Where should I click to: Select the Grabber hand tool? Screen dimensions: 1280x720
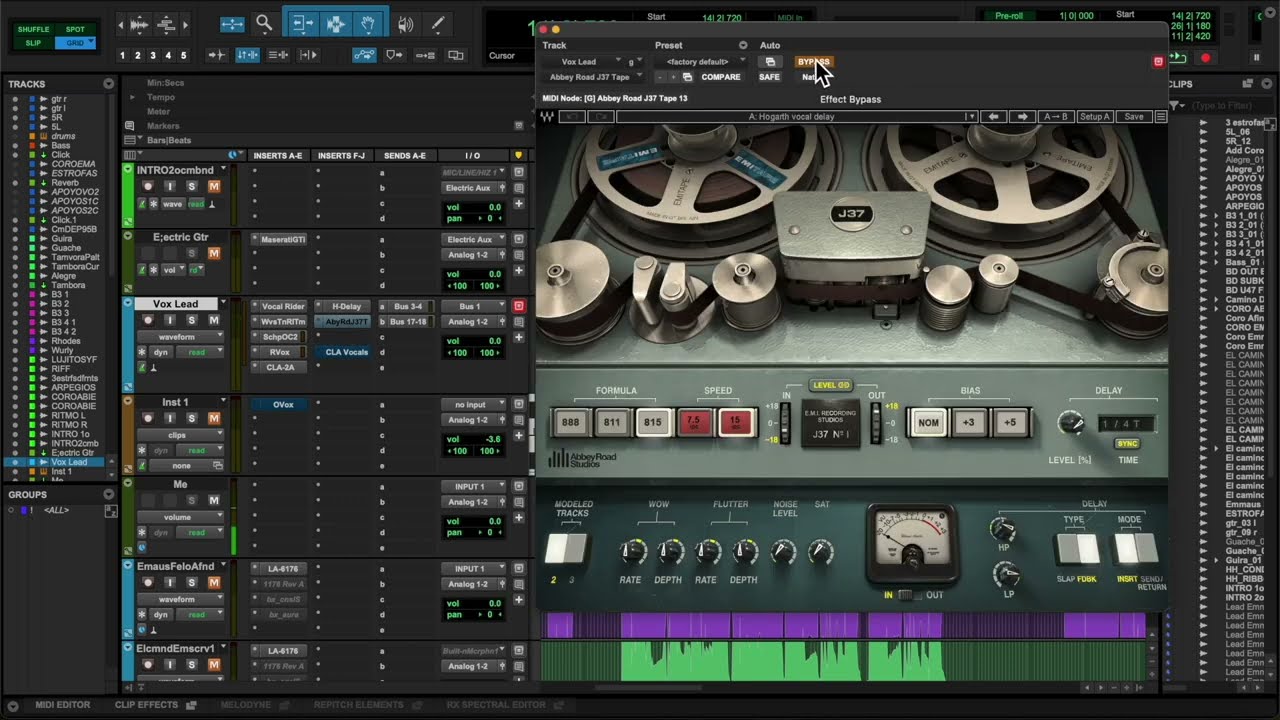coord(368,23)
